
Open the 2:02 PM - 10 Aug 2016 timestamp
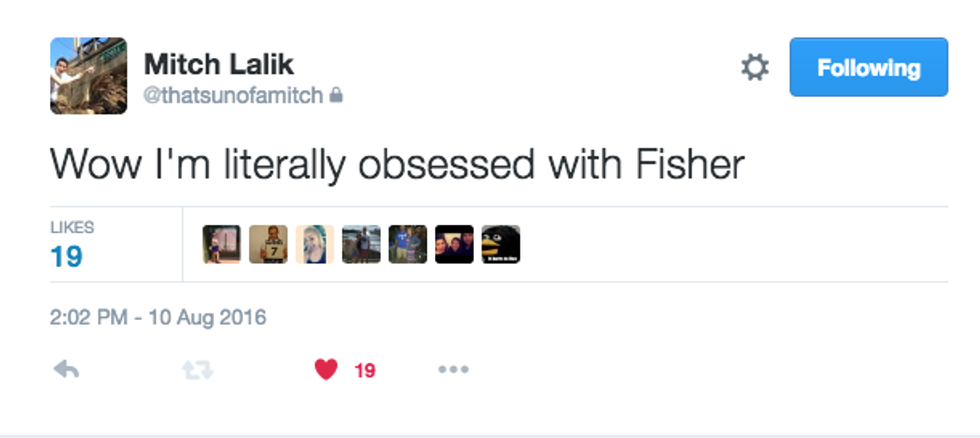click(158, 319)
